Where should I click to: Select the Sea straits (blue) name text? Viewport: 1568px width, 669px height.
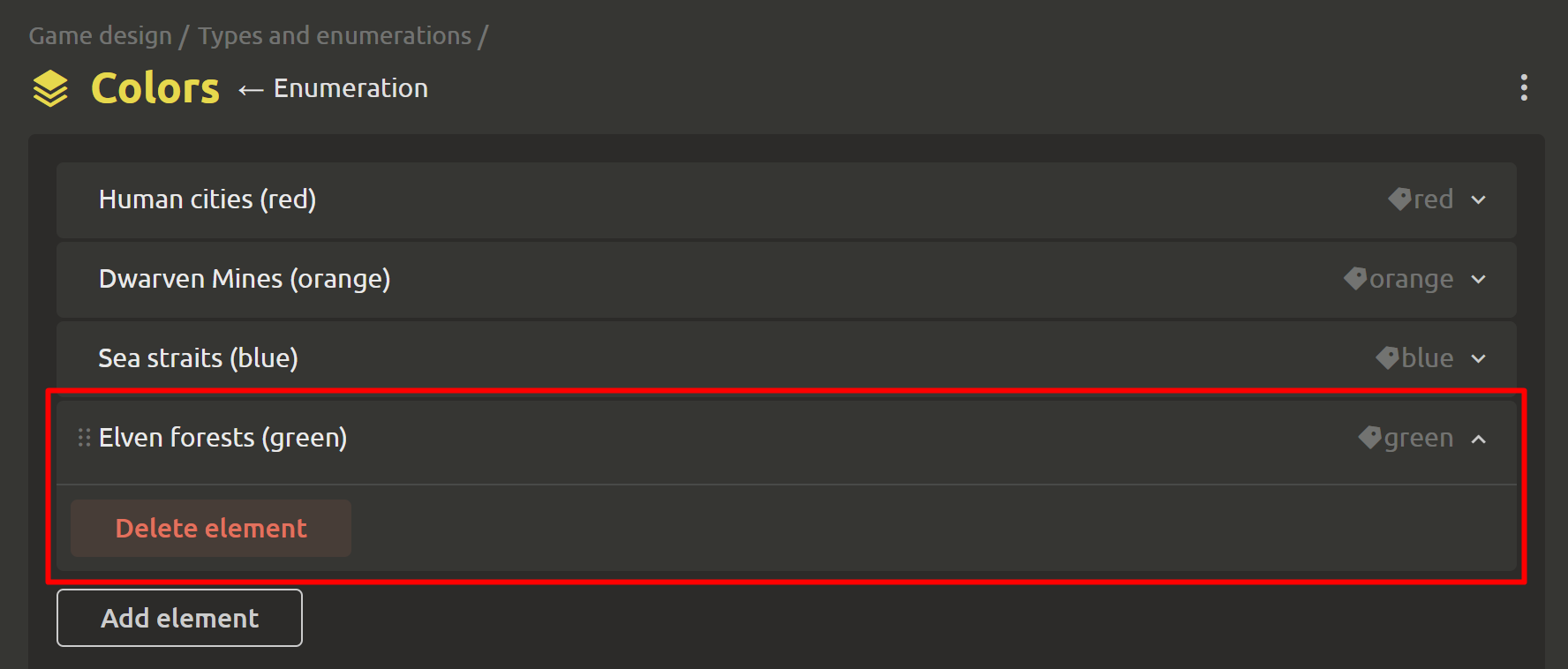(x=198, y=358)
